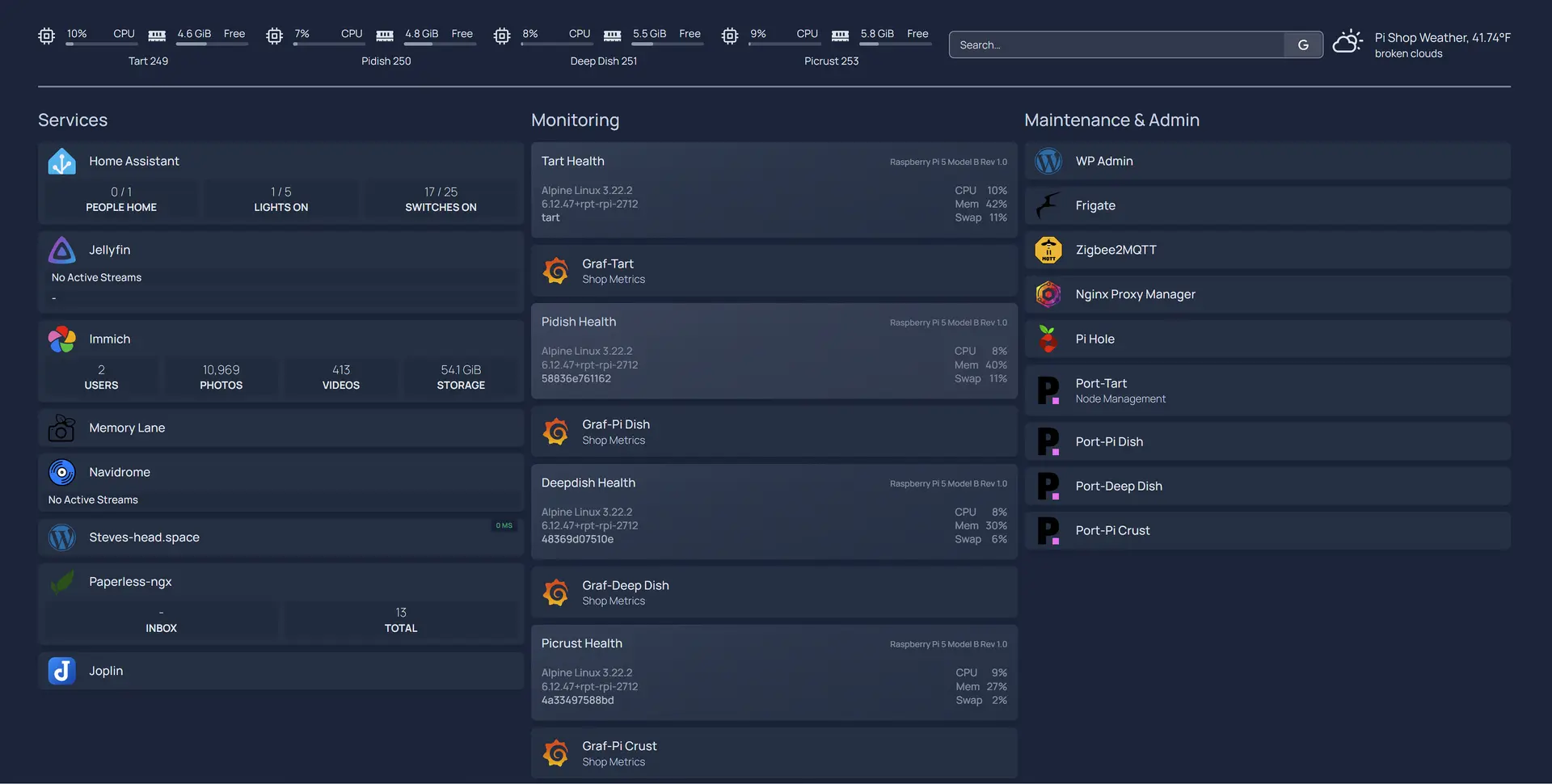Open the Zigbee2MQTT bee icon
Image resolution: width=1552 pixels, height=784 pixels.
tap(1048, 251)
